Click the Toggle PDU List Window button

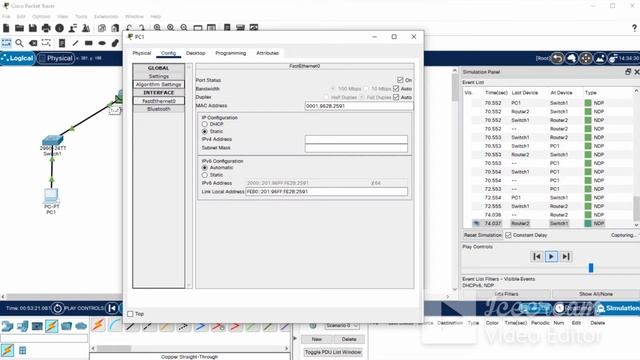[x=333, y=352]
